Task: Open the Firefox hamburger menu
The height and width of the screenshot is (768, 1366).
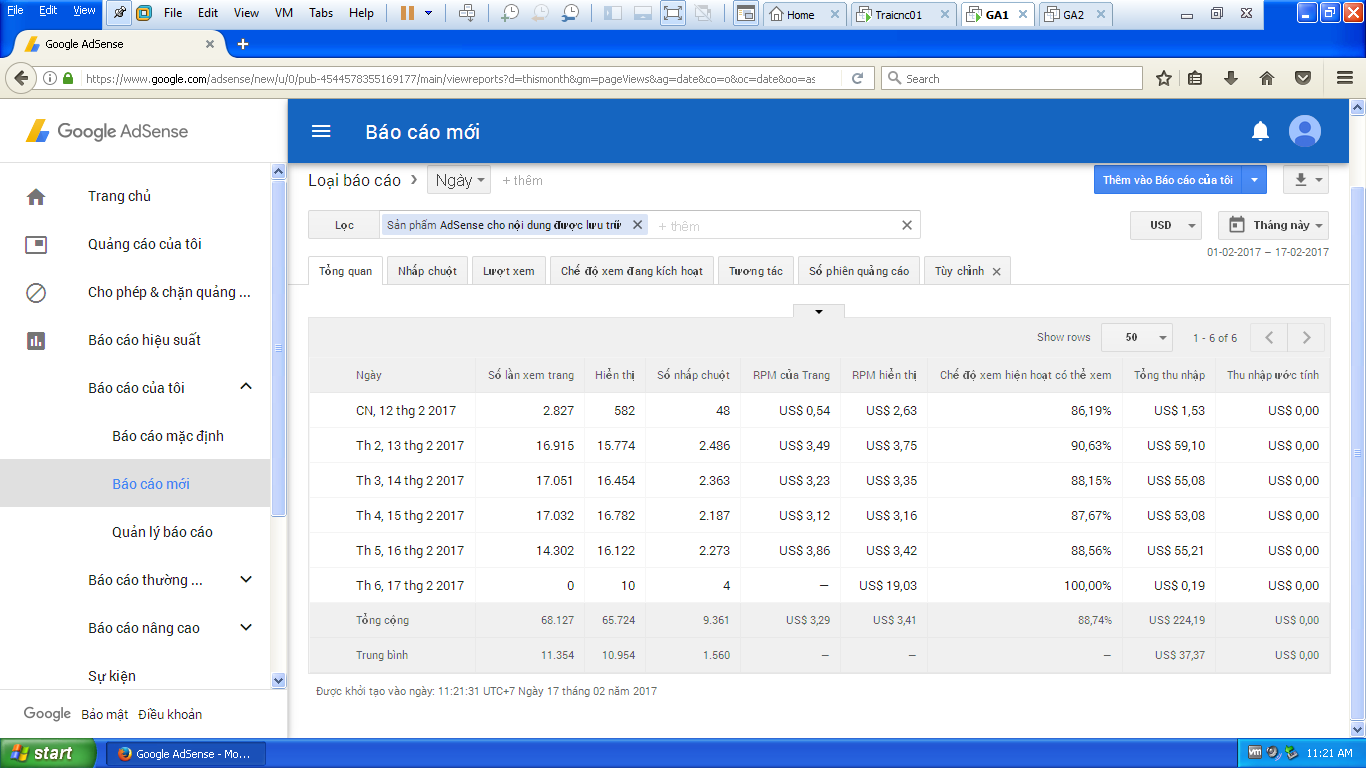Action: coord(1345,78)
